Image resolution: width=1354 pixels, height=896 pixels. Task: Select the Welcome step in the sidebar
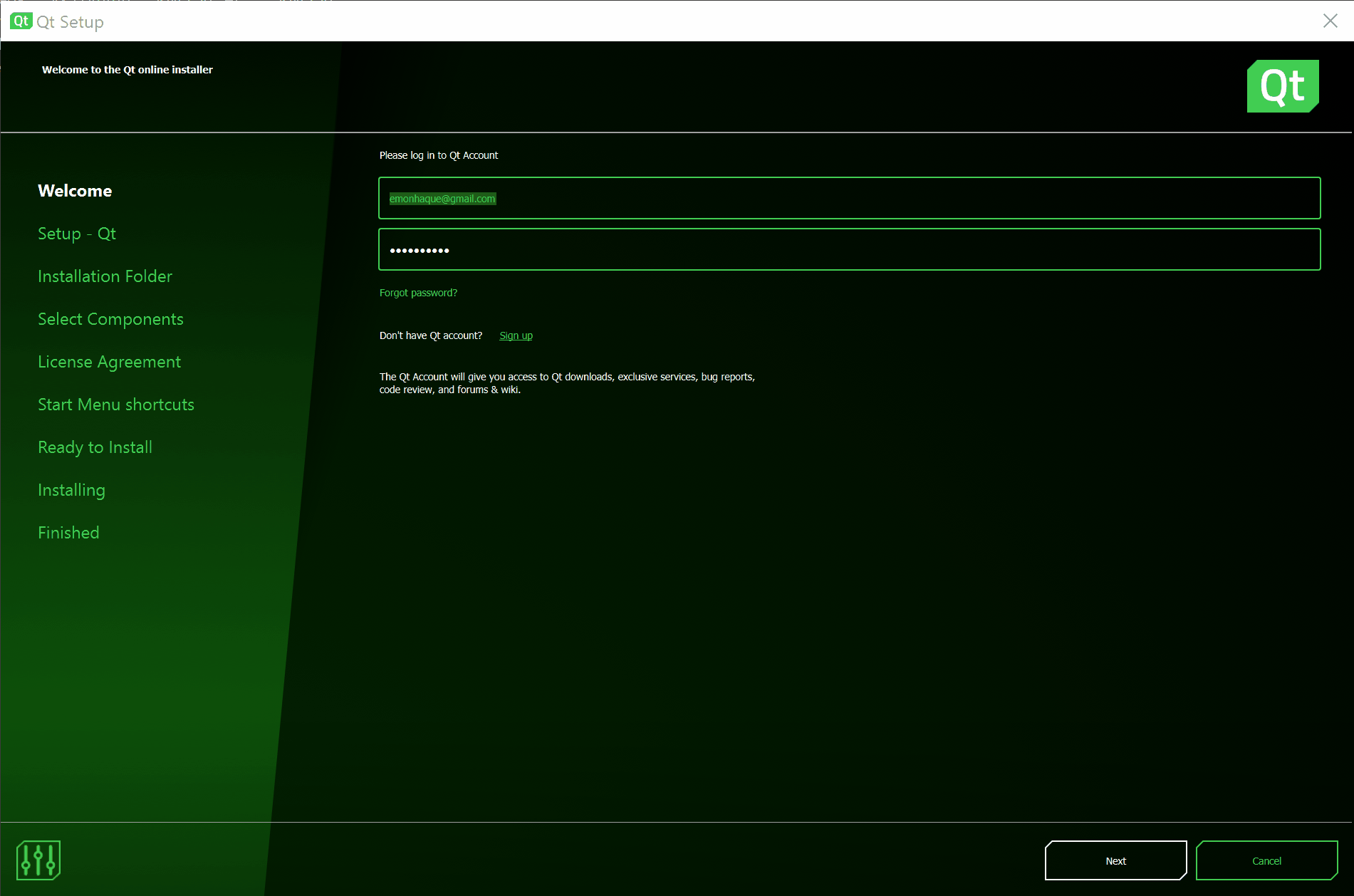coord(75,190)
